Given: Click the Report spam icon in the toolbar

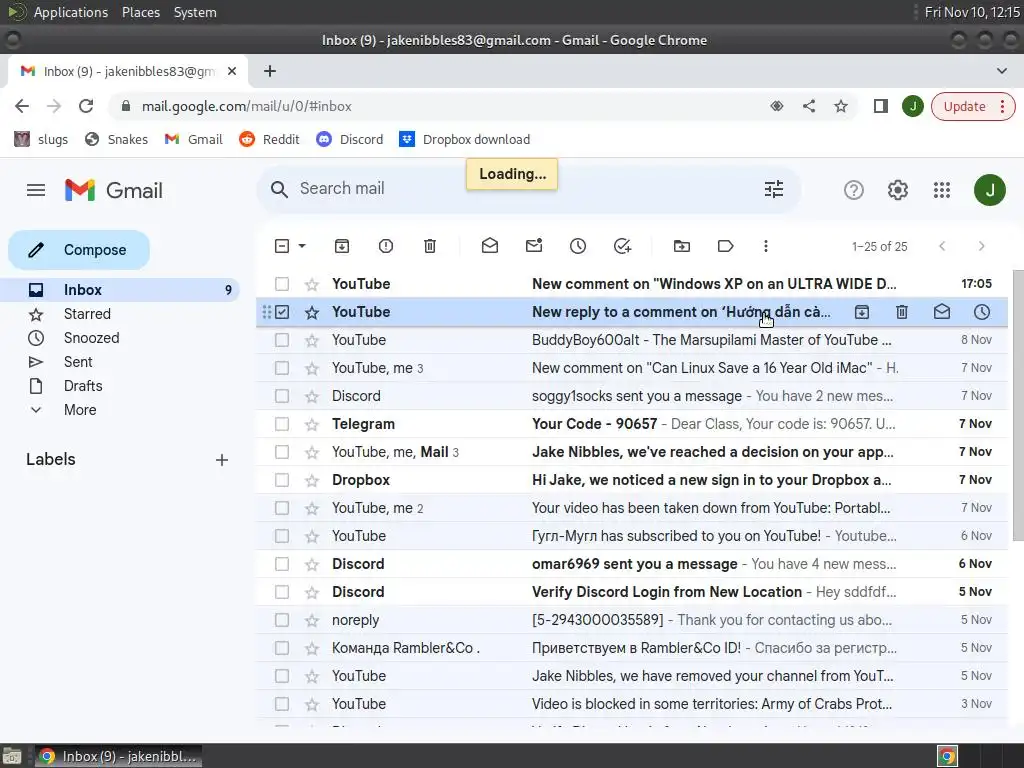Looking at the screenshot, I should [386, 246].
